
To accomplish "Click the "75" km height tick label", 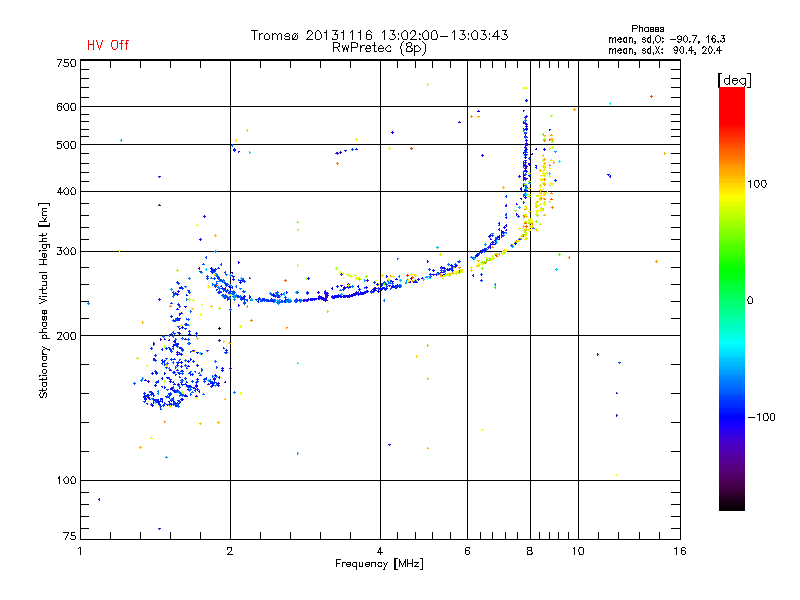I will click(70, 536).
